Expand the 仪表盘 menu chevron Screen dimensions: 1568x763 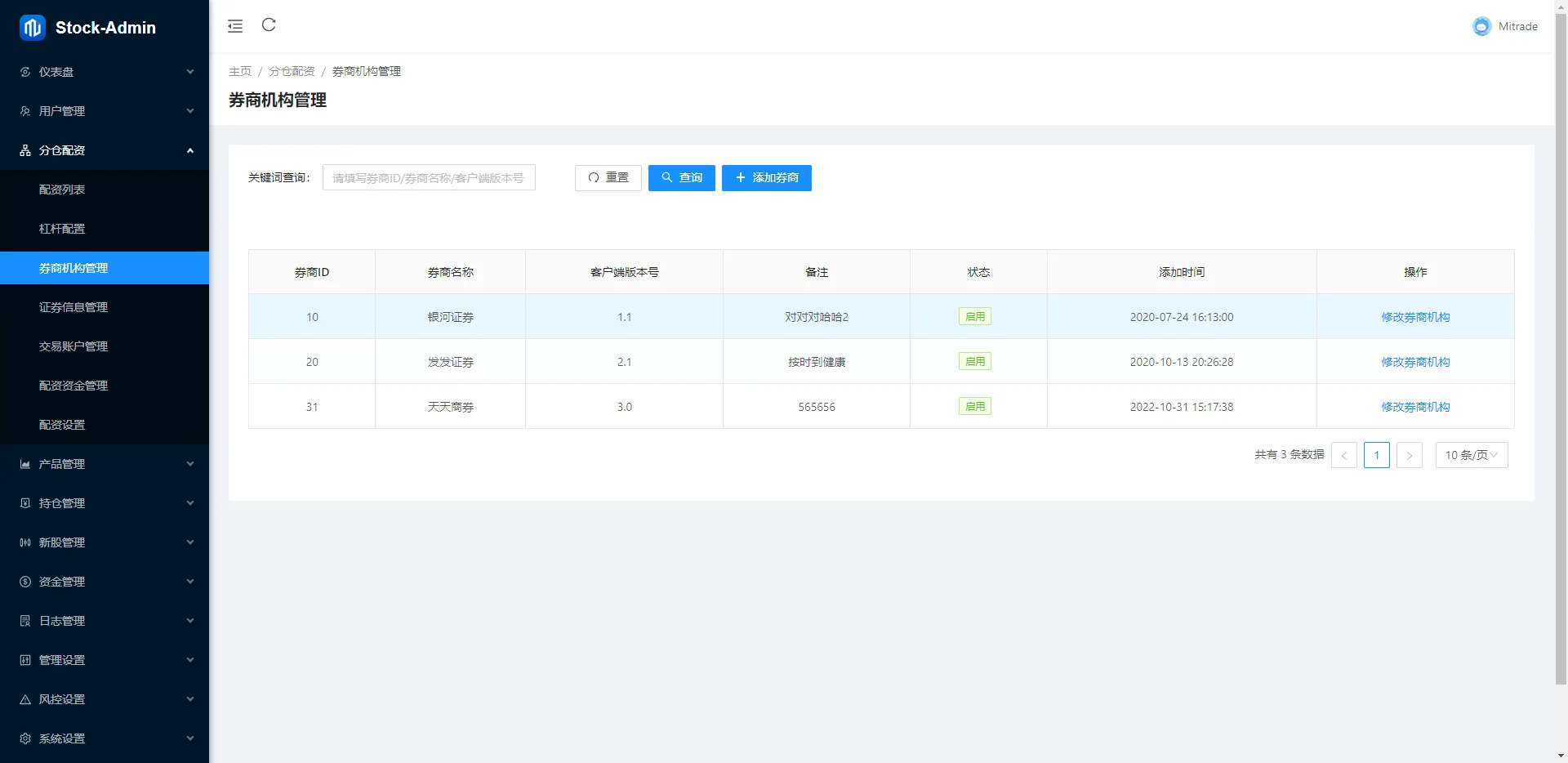point(190,72)
